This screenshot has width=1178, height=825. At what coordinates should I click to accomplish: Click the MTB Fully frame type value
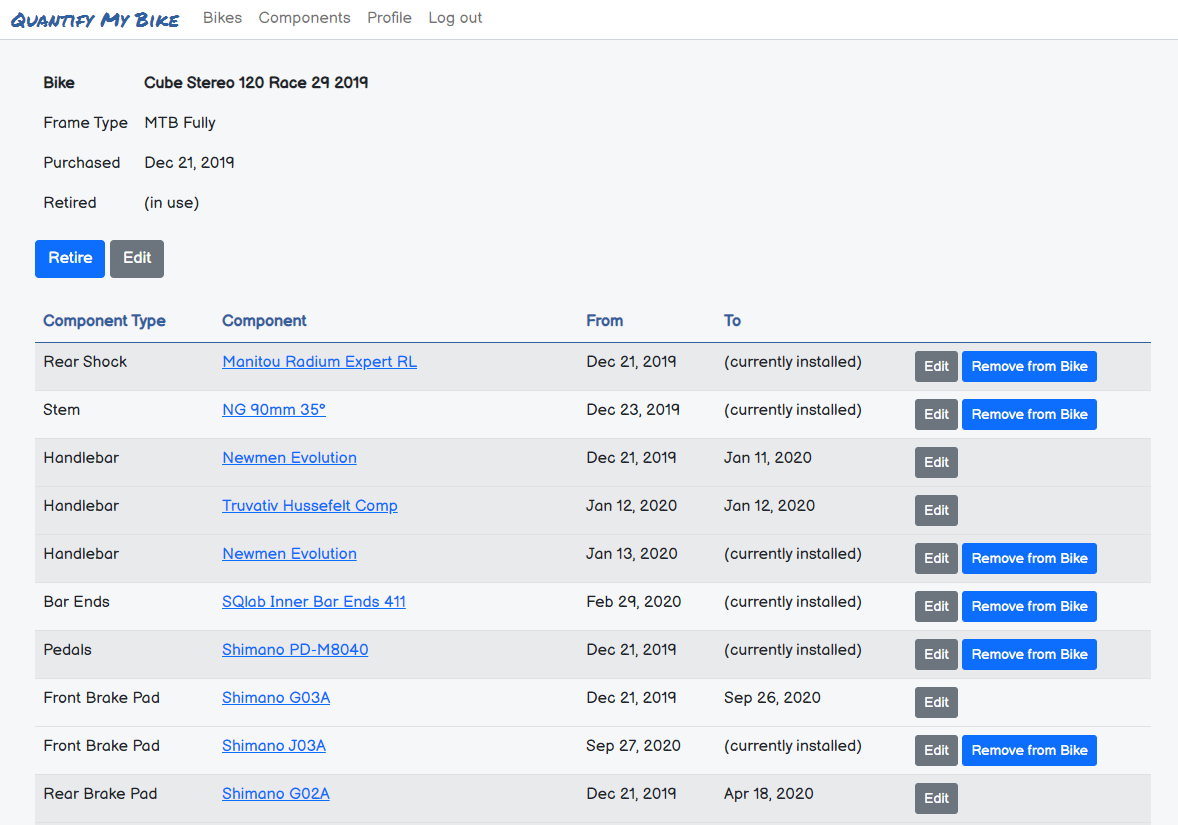pyautogui.click(x=180, y=122)
